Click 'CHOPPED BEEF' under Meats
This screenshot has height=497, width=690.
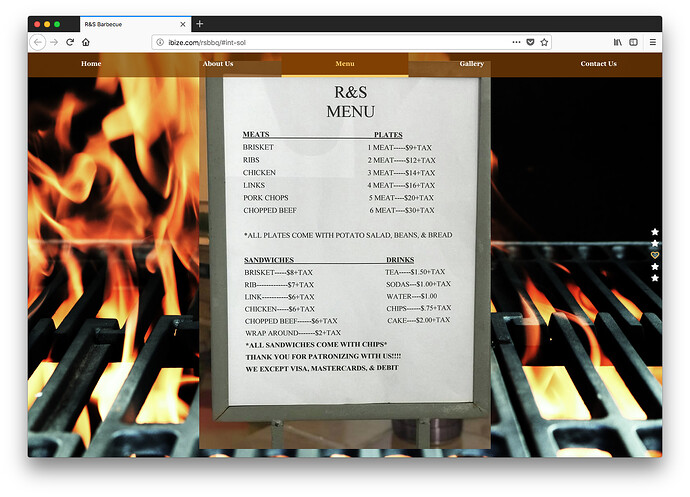pyautogui.click(x=270, y=211)
